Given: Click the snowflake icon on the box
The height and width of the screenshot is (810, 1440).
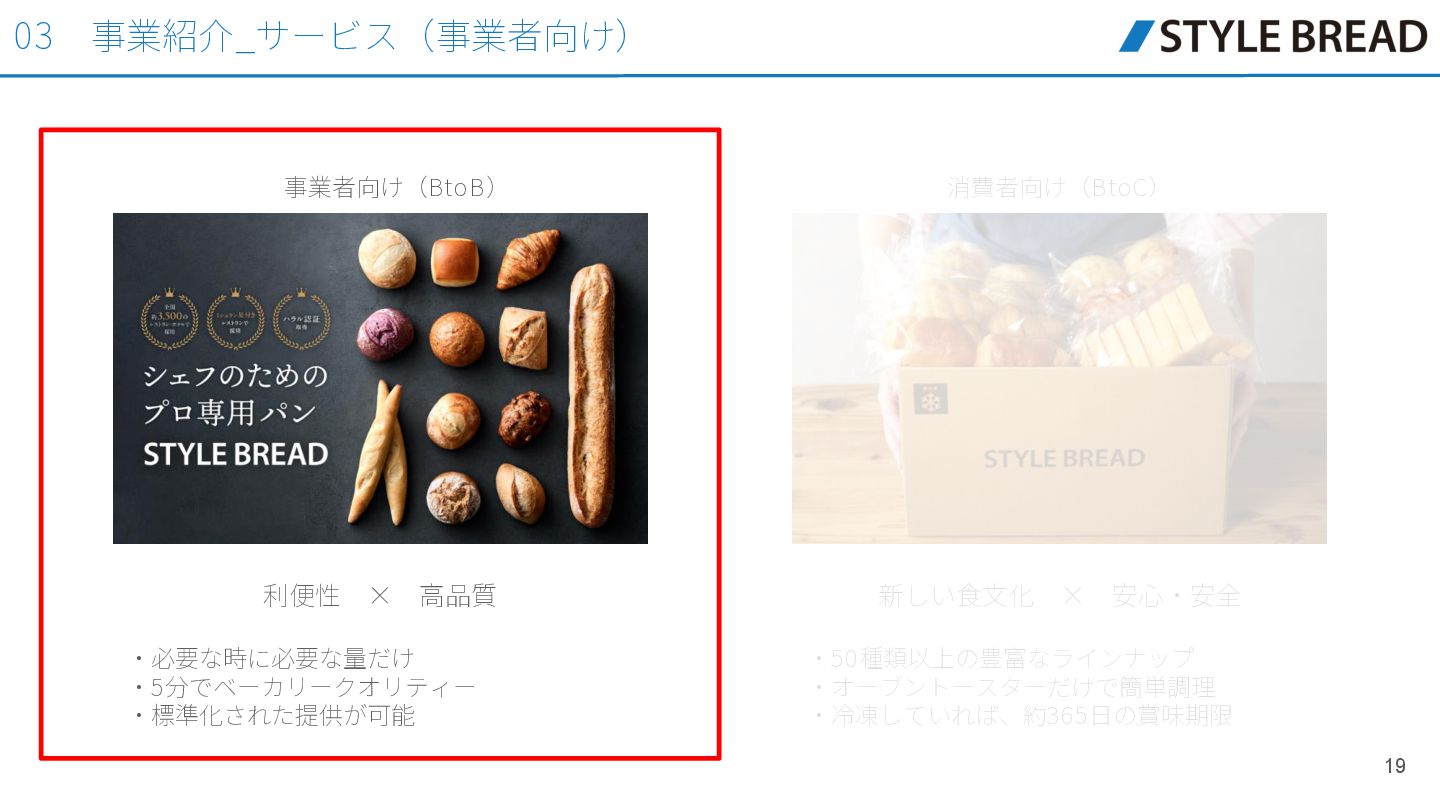Looking at the screenshot, I should point(930,399).
